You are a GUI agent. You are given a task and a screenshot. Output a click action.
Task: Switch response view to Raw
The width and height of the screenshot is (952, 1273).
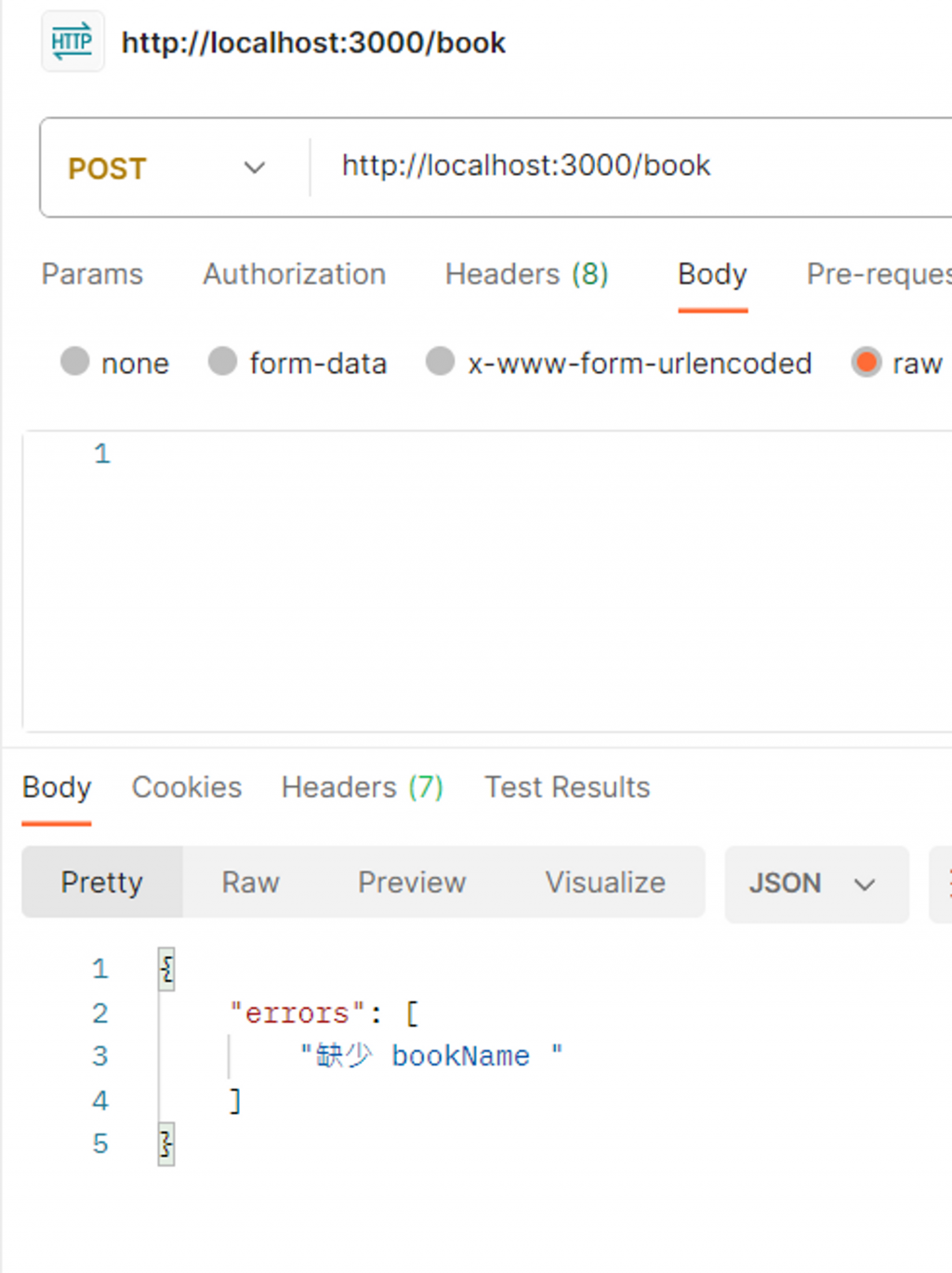250,882
